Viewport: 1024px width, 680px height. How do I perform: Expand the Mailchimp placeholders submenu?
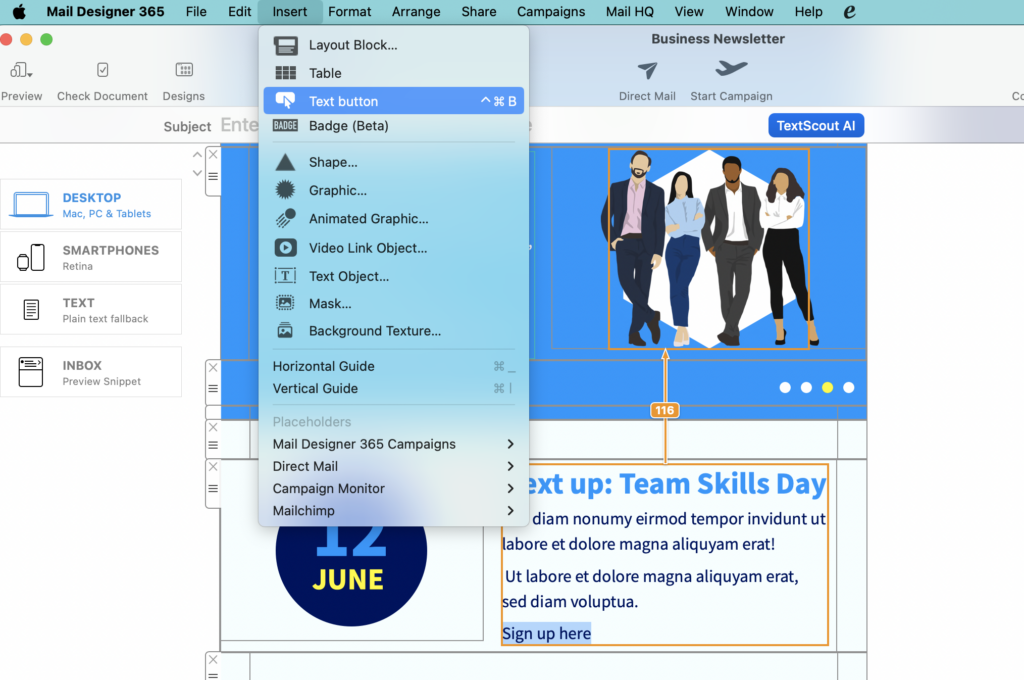click(511, 511)
